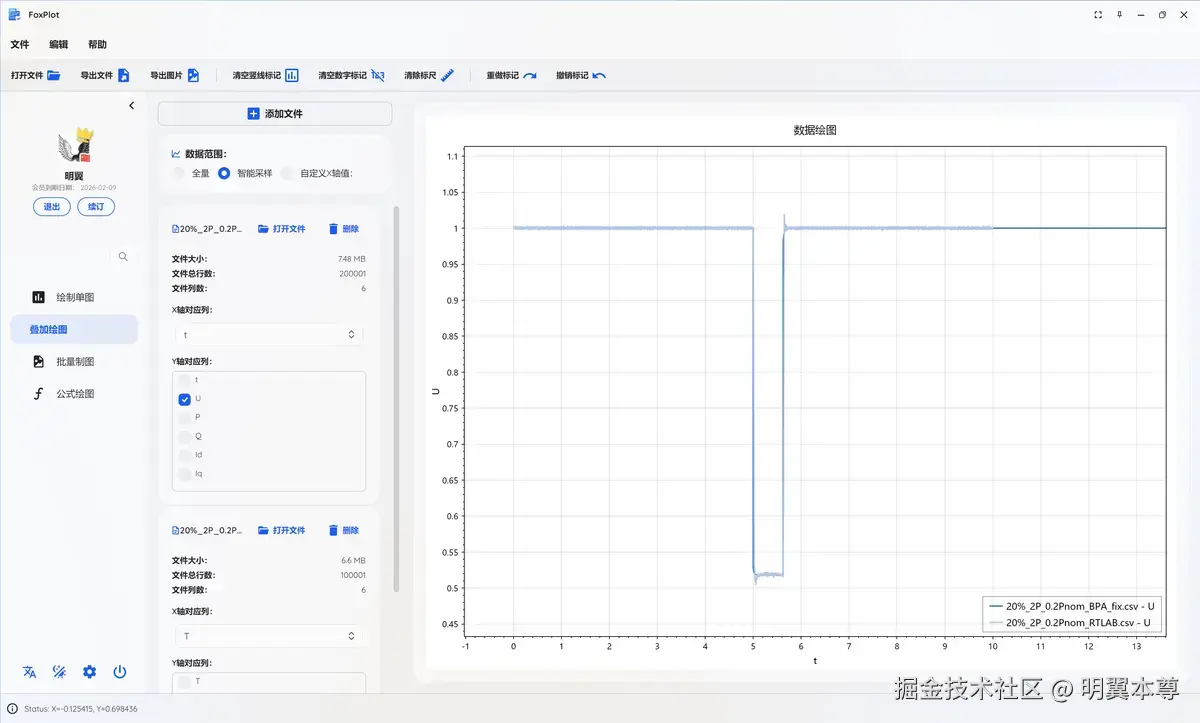This screenshot has height=723, width=1200.
Task: Click the 添加文件 add file button
Action: pos(275,114)
